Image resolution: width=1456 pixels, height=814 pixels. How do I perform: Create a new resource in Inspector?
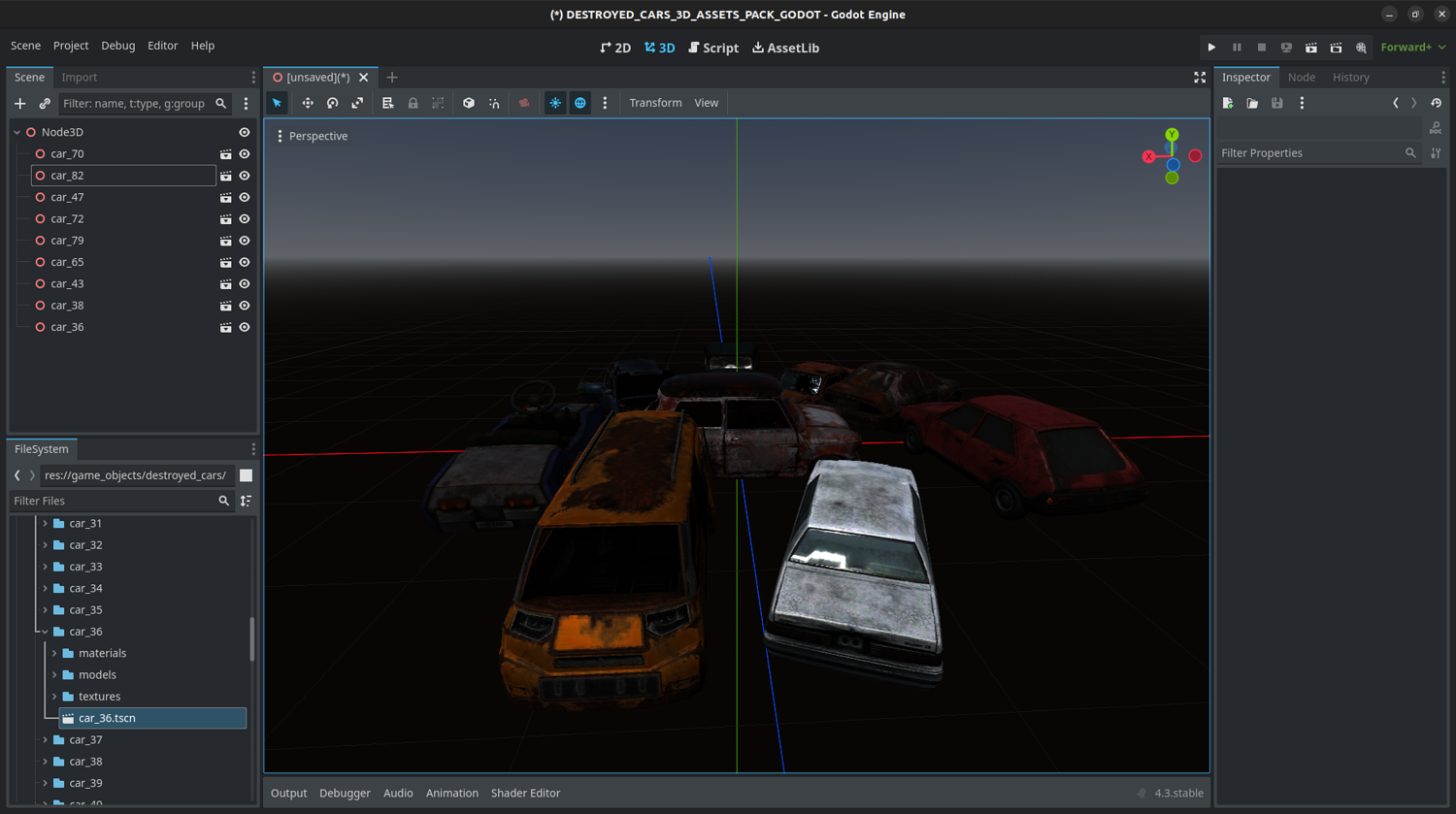click(x=1228, y=103)
